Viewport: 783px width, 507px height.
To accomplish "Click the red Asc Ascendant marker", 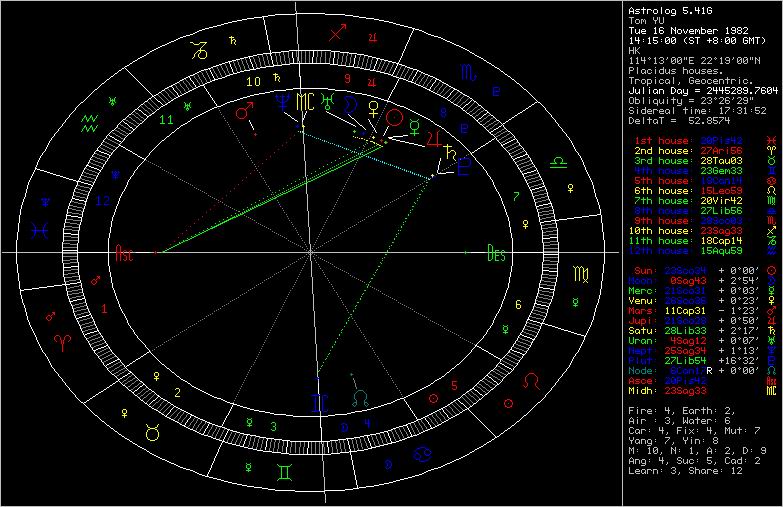I will pos(124,253).
